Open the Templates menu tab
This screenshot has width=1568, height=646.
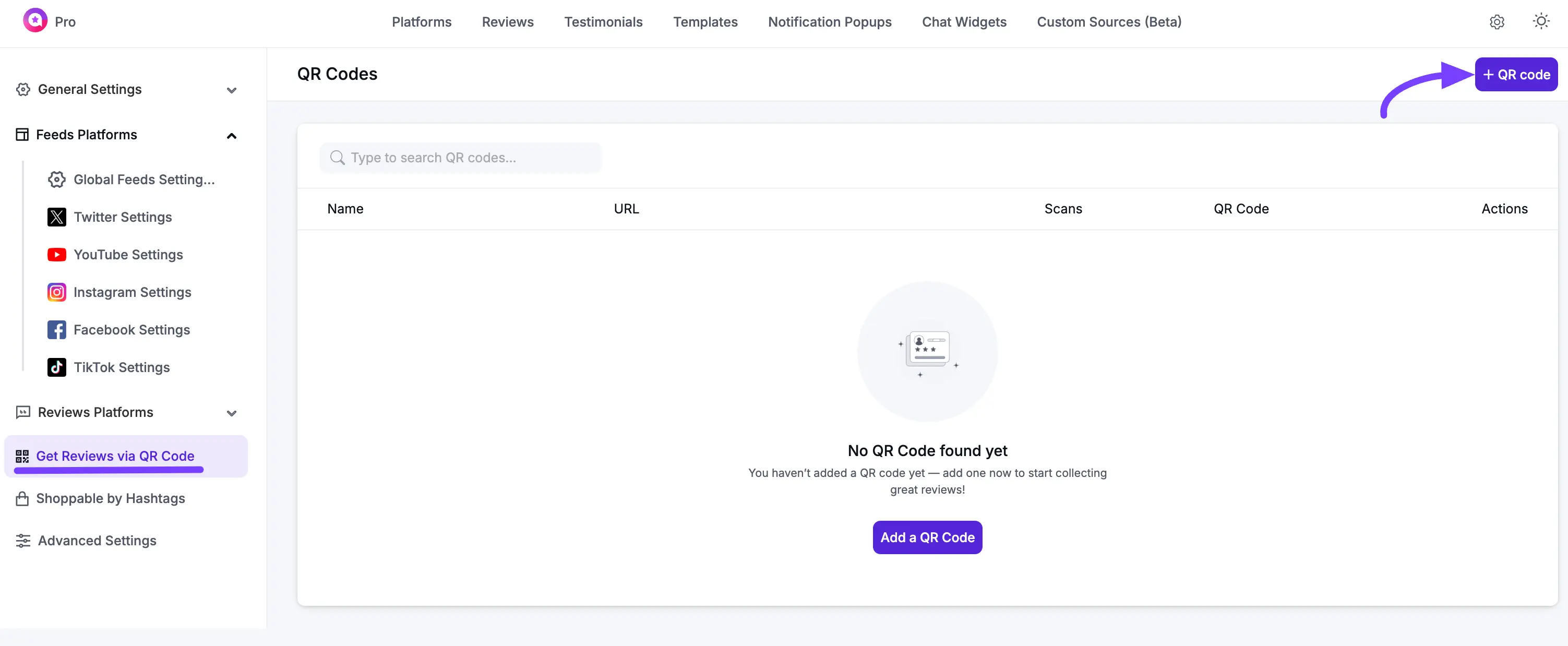[x=705, y=22]
